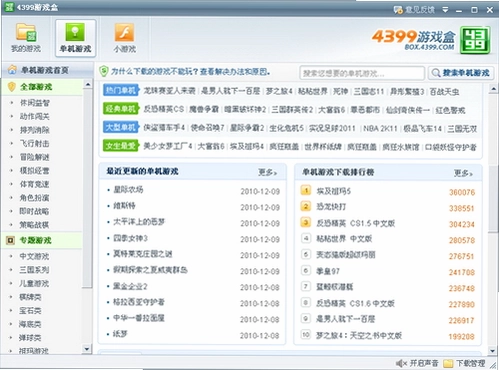Screen dimensions: 499x370
Task: Select the 热门单机 tag label
Action: 121,90
